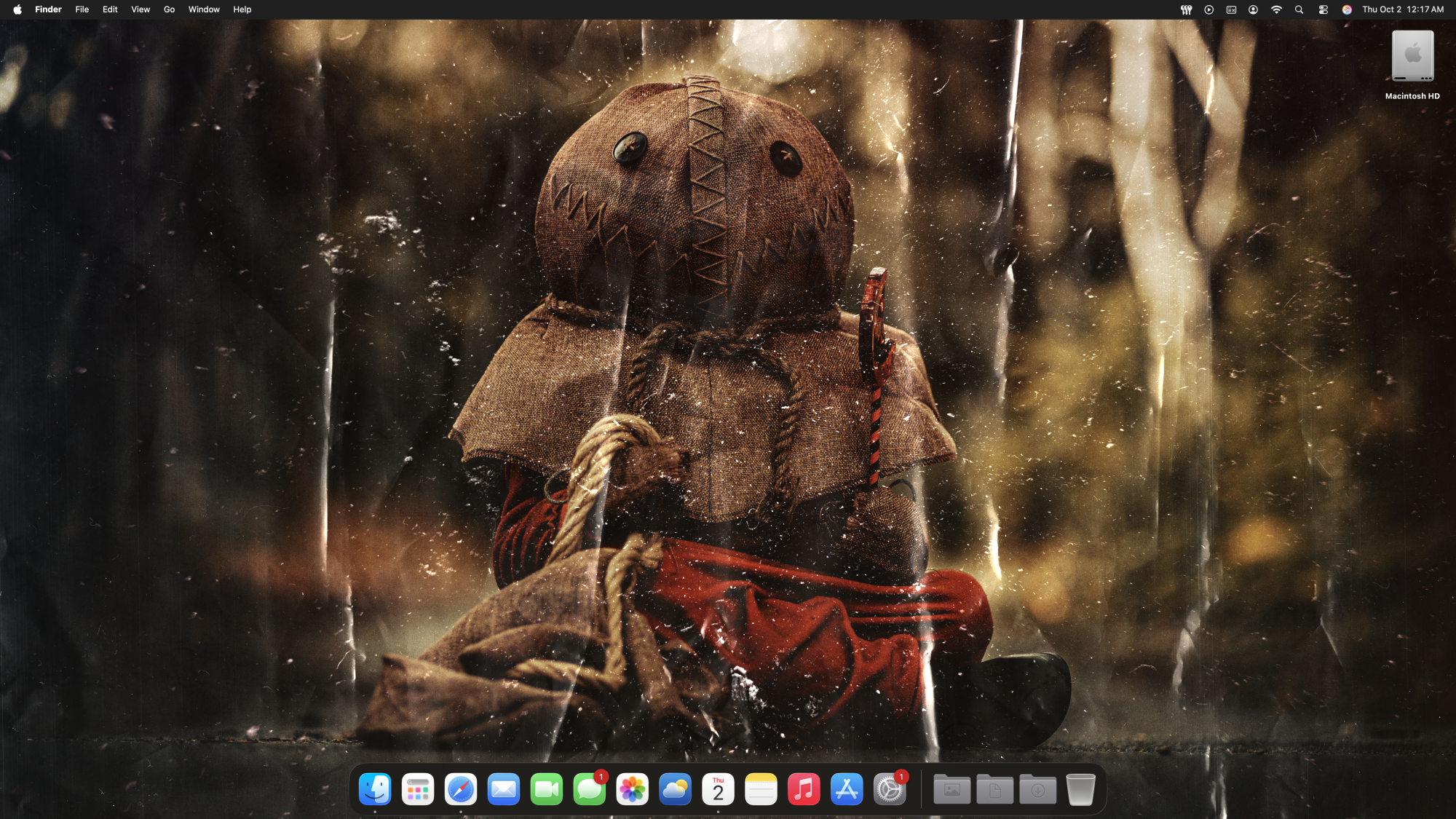Screen dimensions: 1456x819
Task: Open the Siri menu bar icon
Action: 1347,9
